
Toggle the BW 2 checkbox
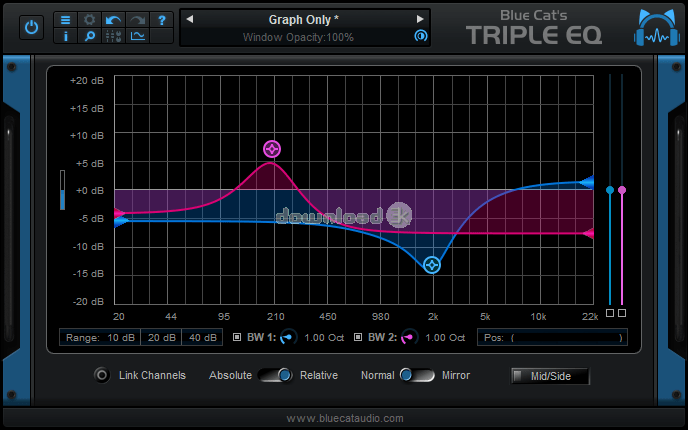coord(358,337)
